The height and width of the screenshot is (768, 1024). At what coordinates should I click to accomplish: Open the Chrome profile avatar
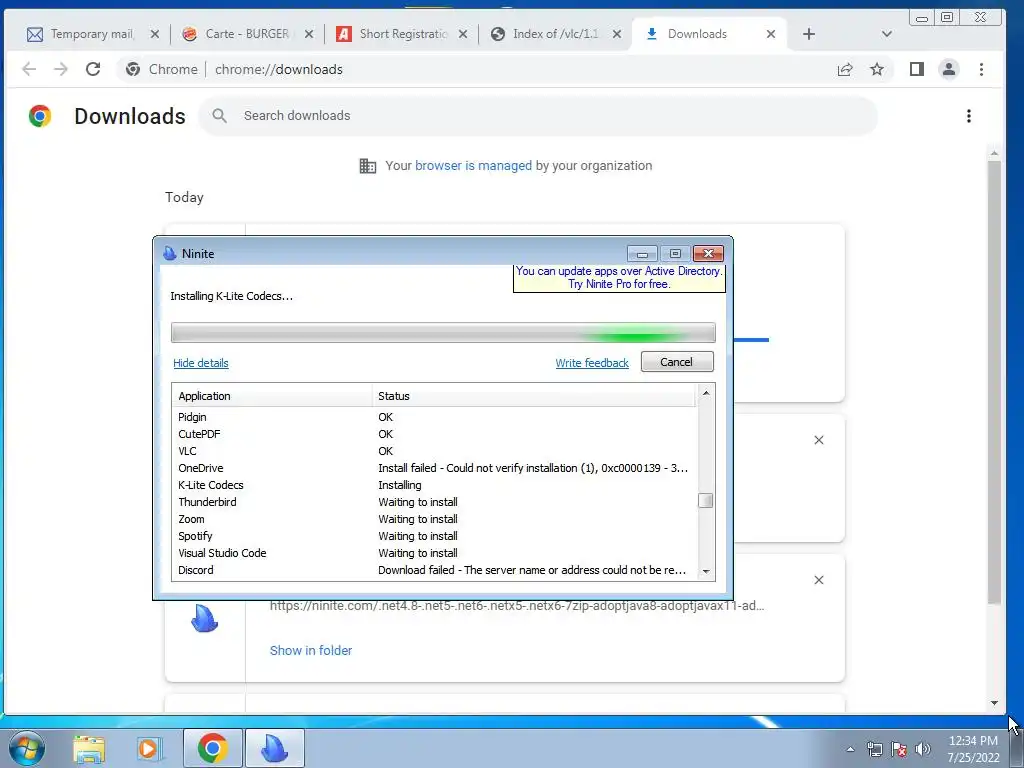click(949, 69)
